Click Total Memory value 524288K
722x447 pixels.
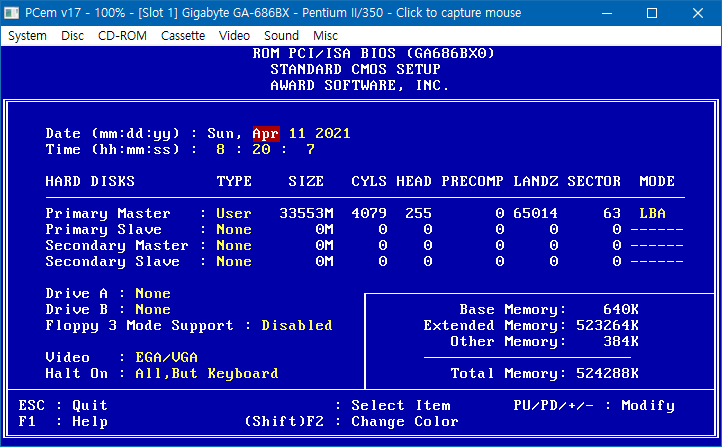[x=607, y=373]
